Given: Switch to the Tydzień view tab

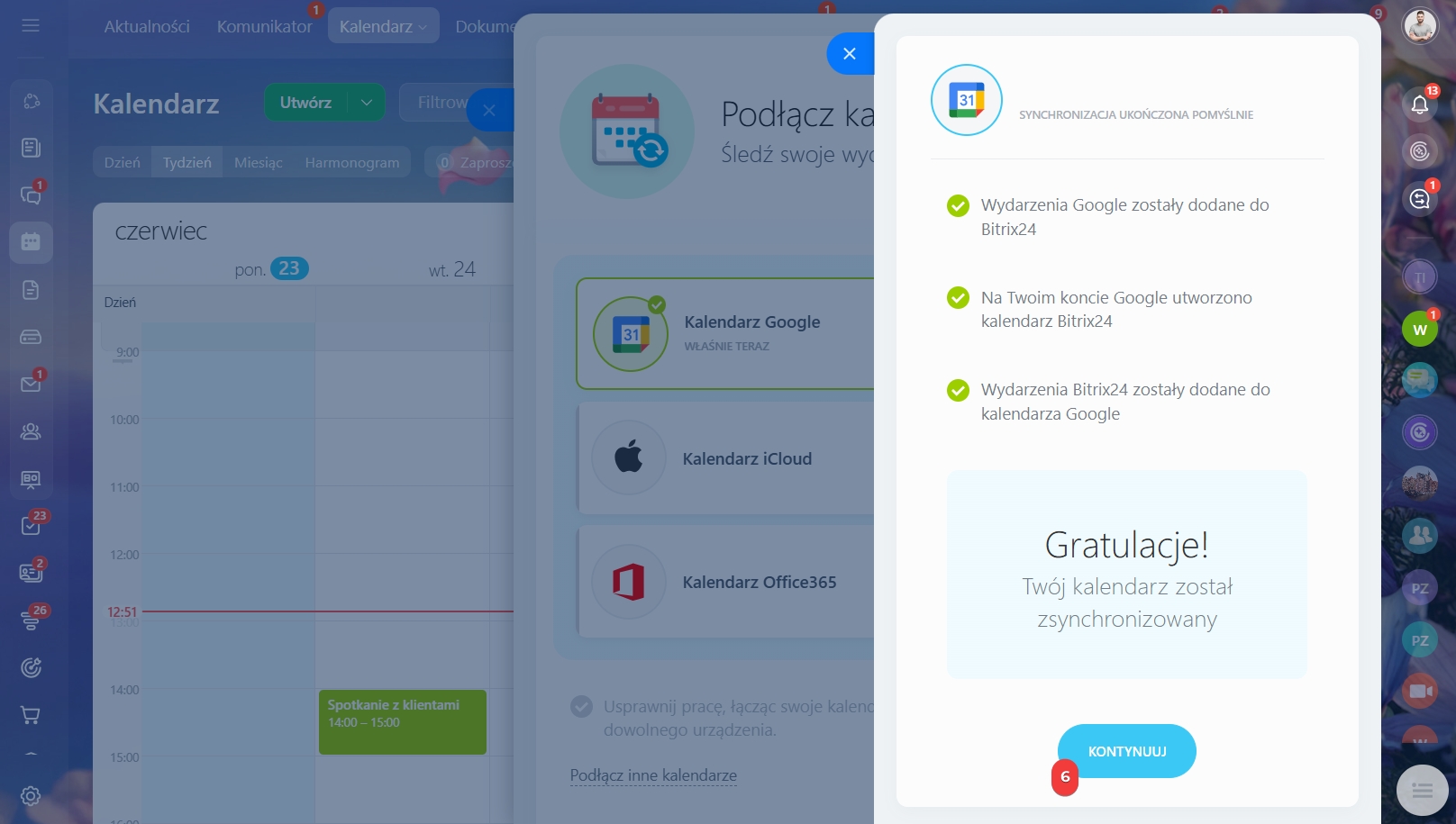Looking at the screenshot, I should click(187, 162).
